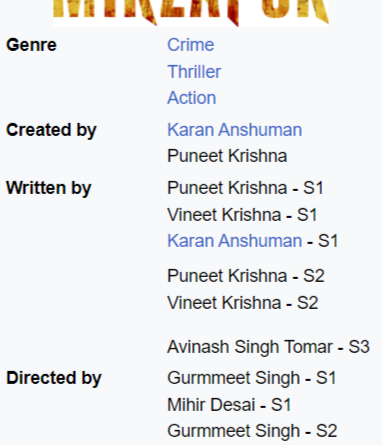Open the Thriller genre link
Screen dimensions: 382x445
click(194, 72)
